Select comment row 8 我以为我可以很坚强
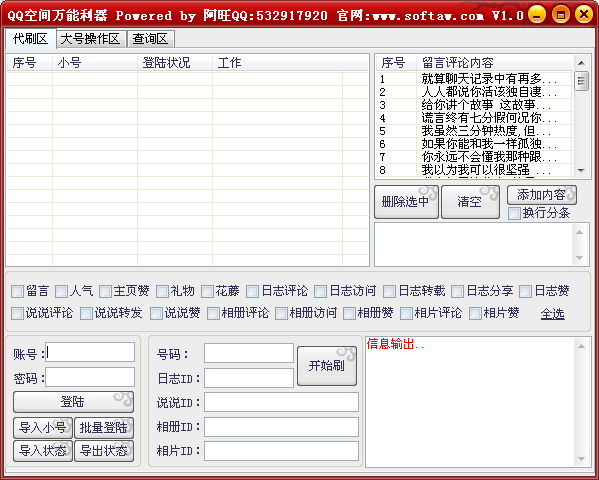Viewport: 599px width, 480px height. pos(474,170)
